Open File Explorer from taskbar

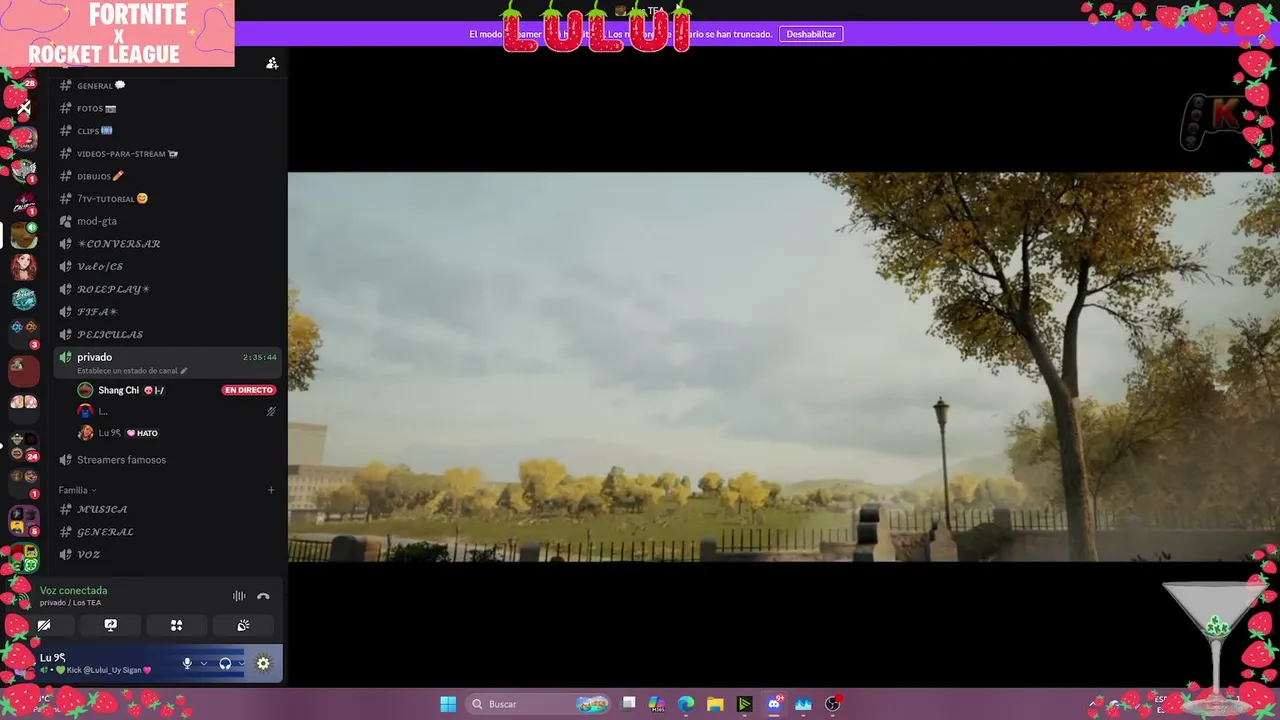point(715,704)
